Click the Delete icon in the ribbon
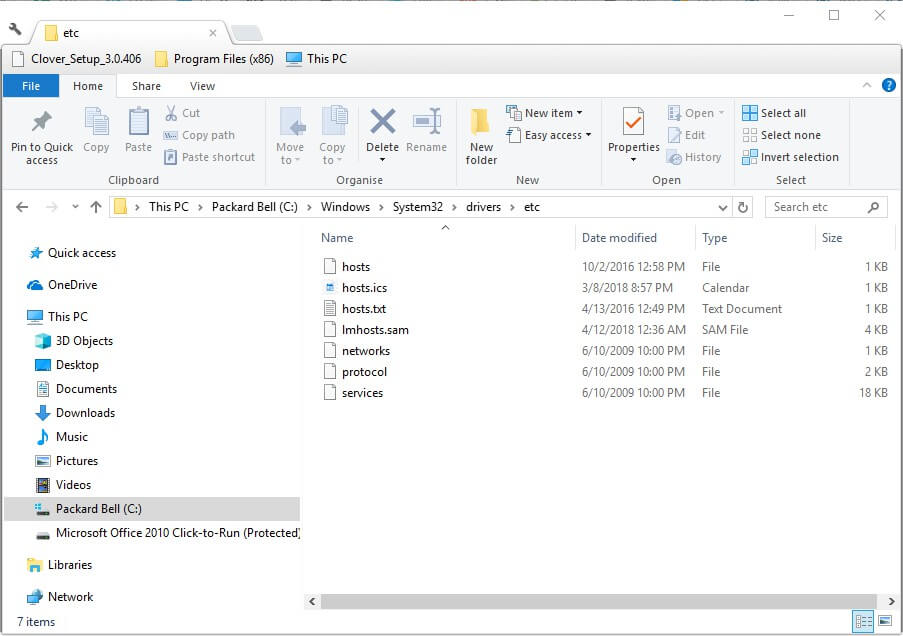This screenshot has height=636, width=903. 382,122
